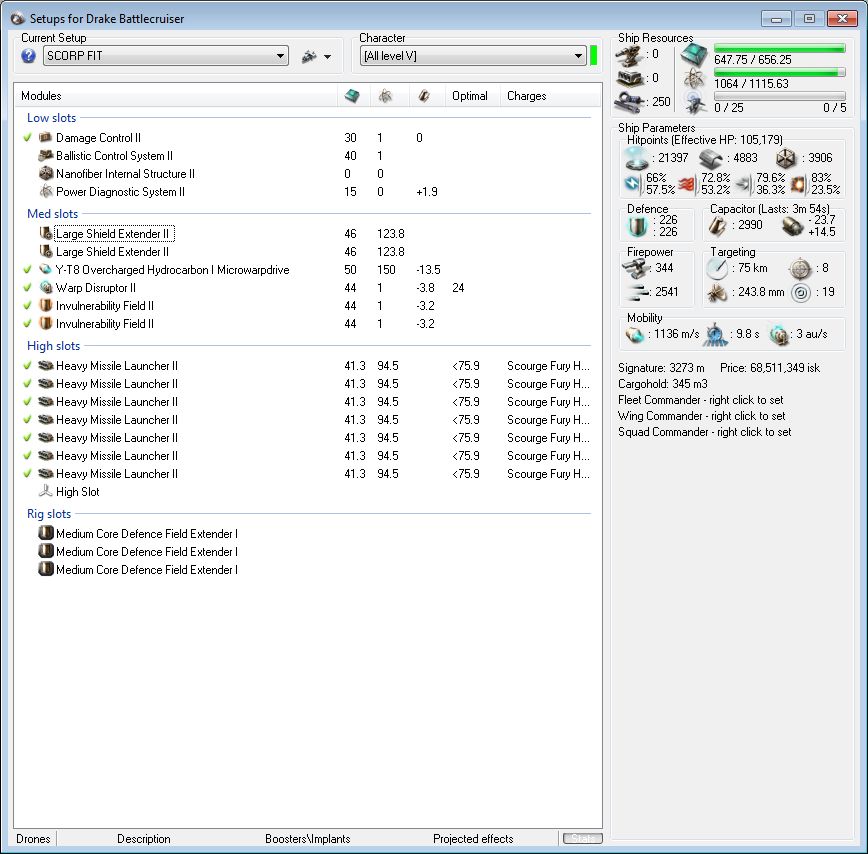Open the Drones tab

click(33, 839)
